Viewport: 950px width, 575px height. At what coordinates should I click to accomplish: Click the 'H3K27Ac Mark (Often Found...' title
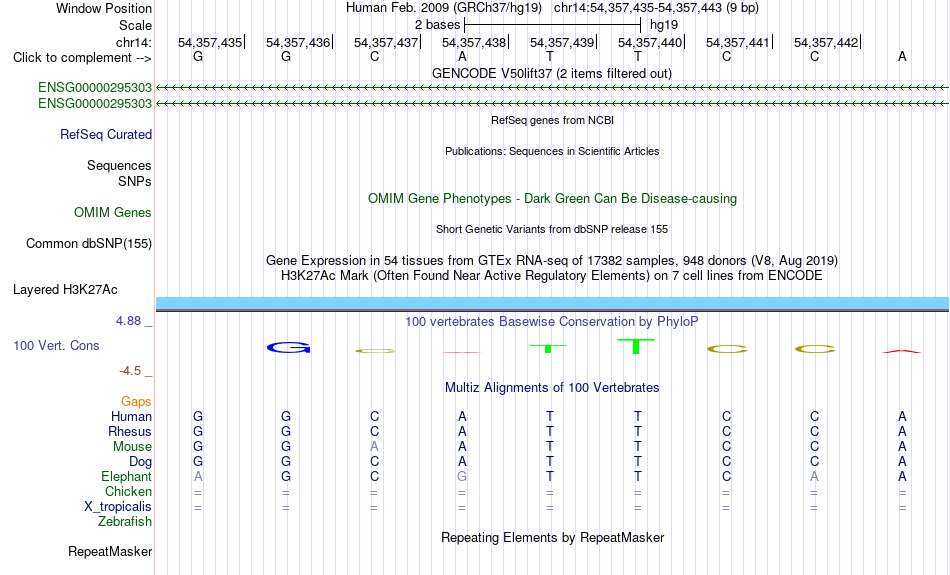(x=552, y=276)
